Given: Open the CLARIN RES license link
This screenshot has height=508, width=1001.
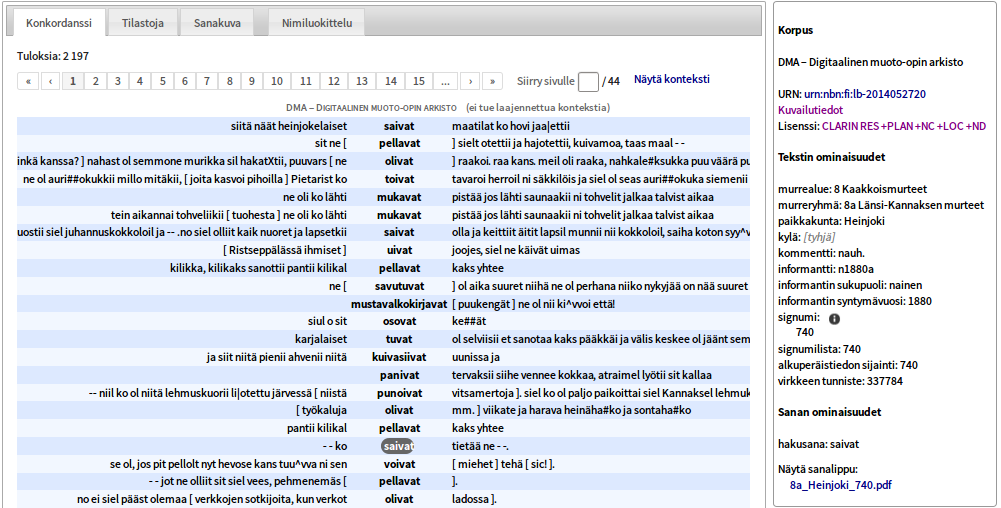Looking at the screenshot, I should point(903,126).
